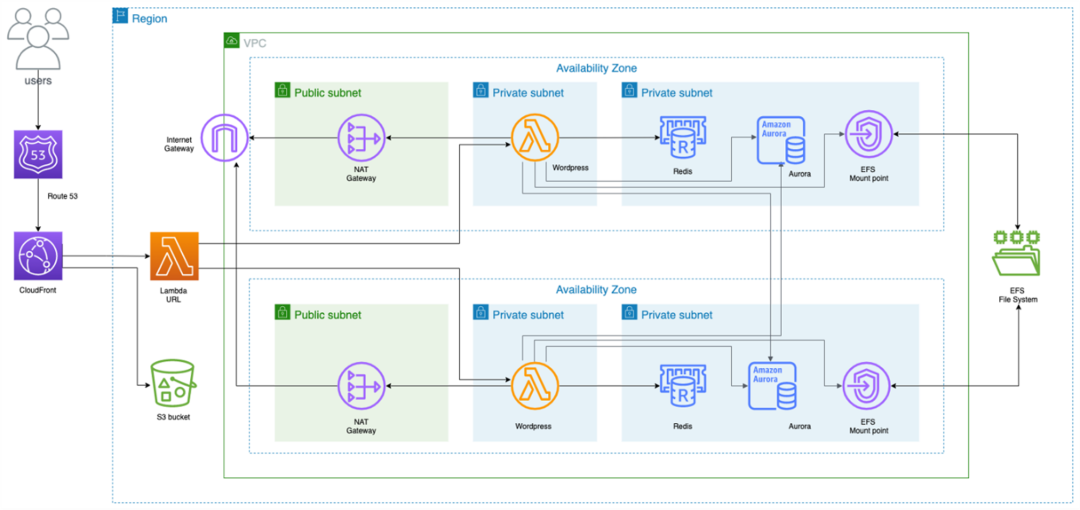Click the S3 bucket icon
The height and width of the screenshot is (510, 1080).
[174, 383]
